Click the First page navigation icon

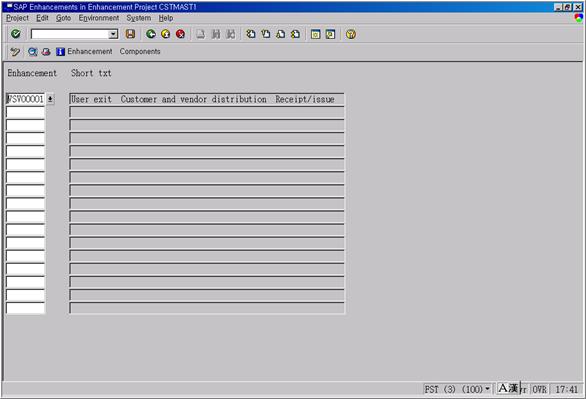pyautogui.click(x=251, y=34)
